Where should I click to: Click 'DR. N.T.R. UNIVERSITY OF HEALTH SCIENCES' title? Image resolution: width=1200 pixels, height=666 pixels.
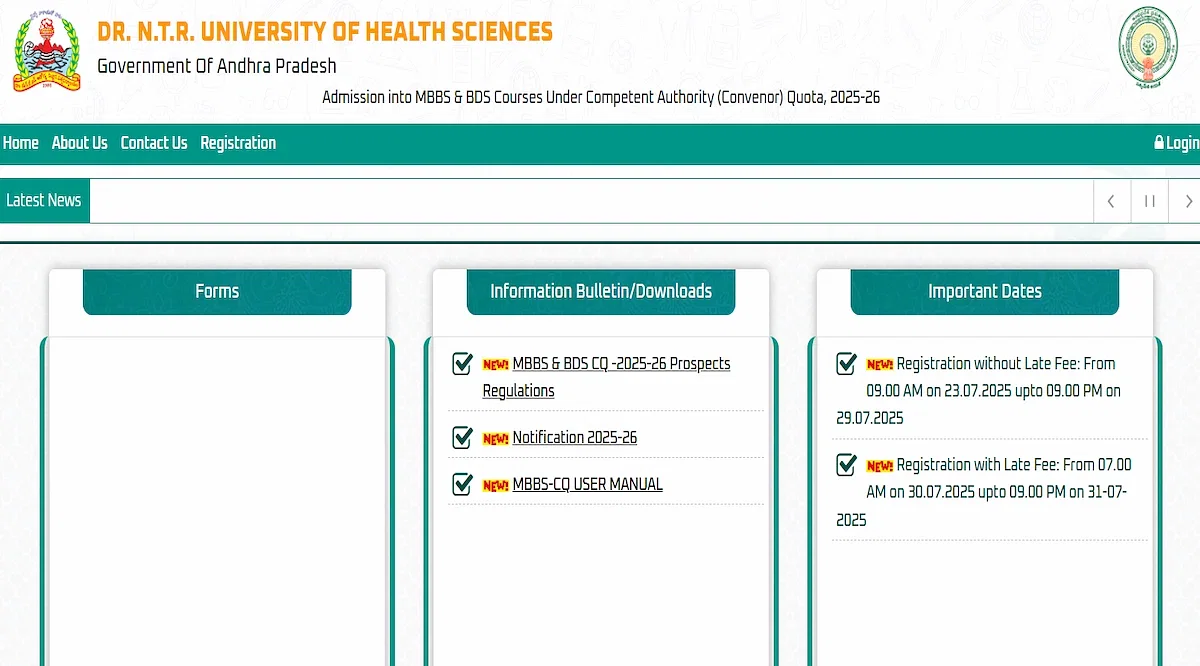click(x=325, y=31)
